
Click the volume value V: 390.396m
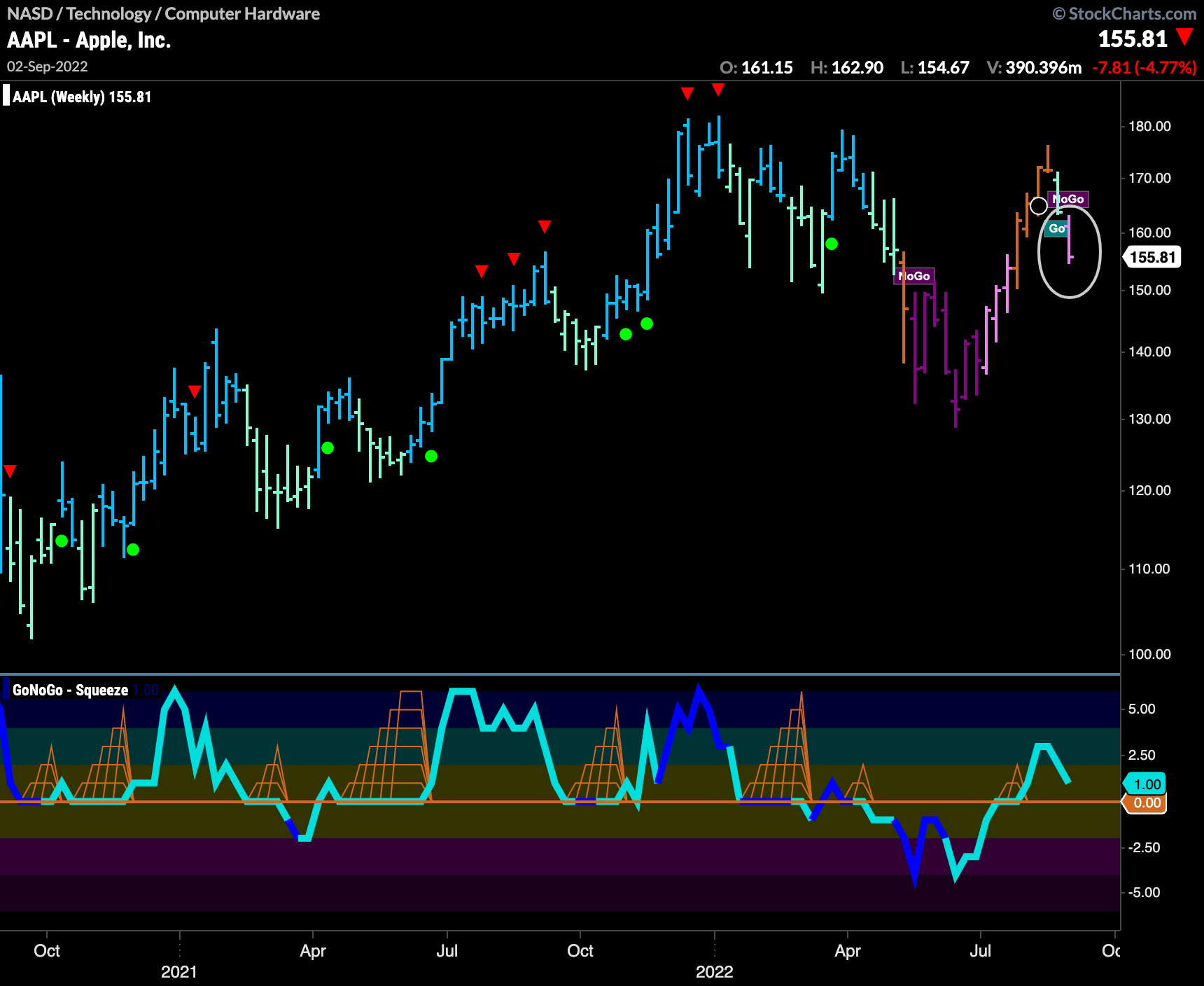coord(1034,67)
